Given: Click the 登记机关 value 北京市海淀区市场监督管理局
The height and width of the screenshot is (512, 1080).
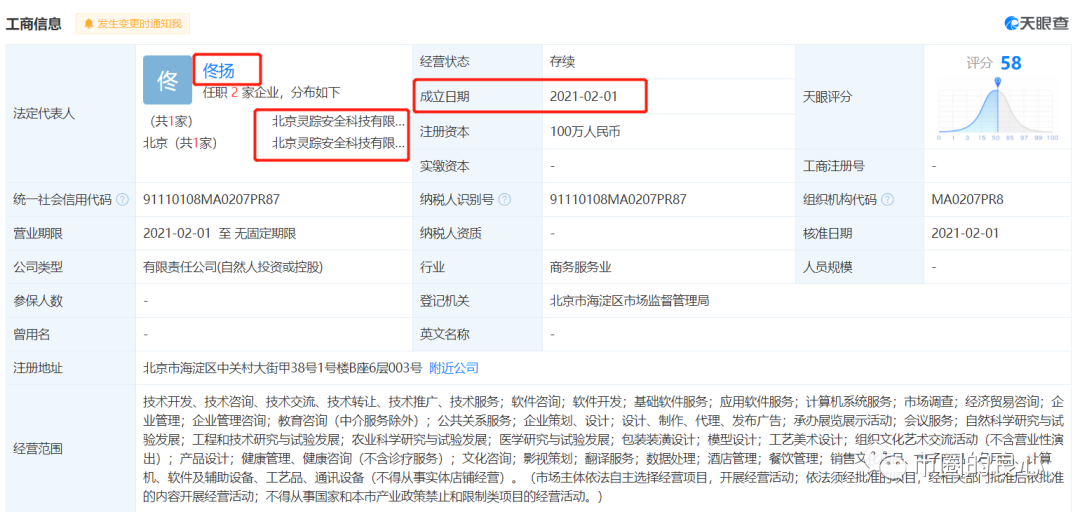Looking at the screenshot, I should click(x=630, y=301).
